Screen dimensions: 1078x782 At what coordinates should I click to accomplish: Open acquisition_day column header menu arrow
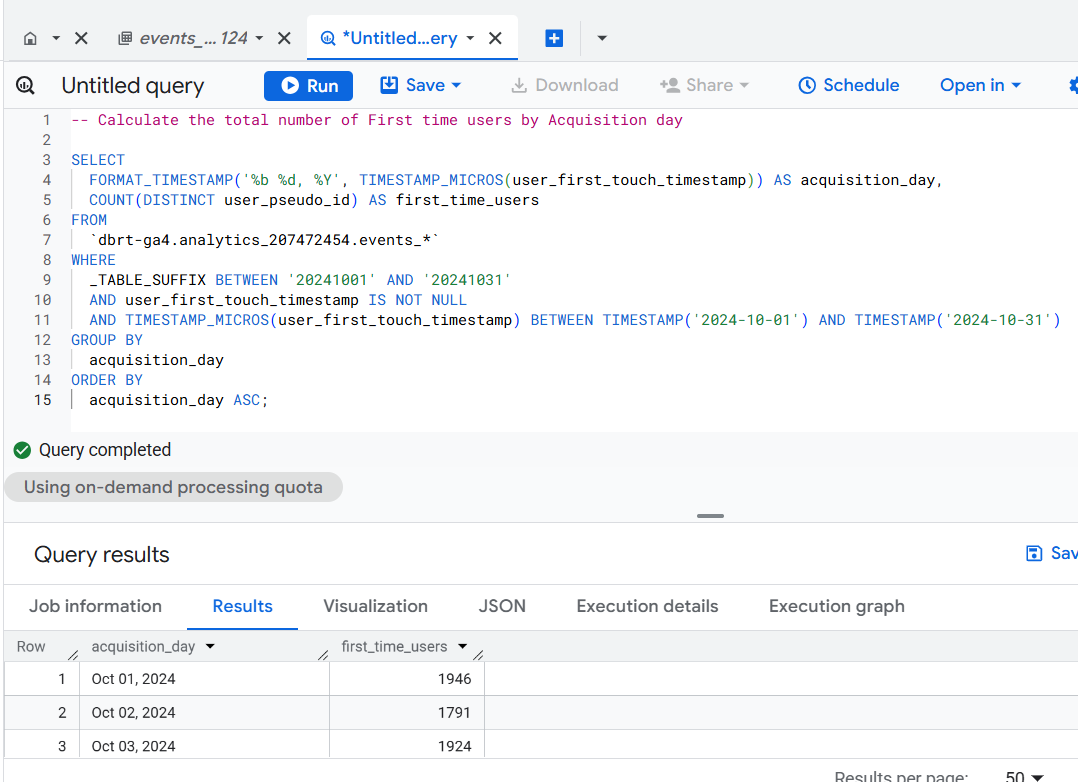(210, 647)
